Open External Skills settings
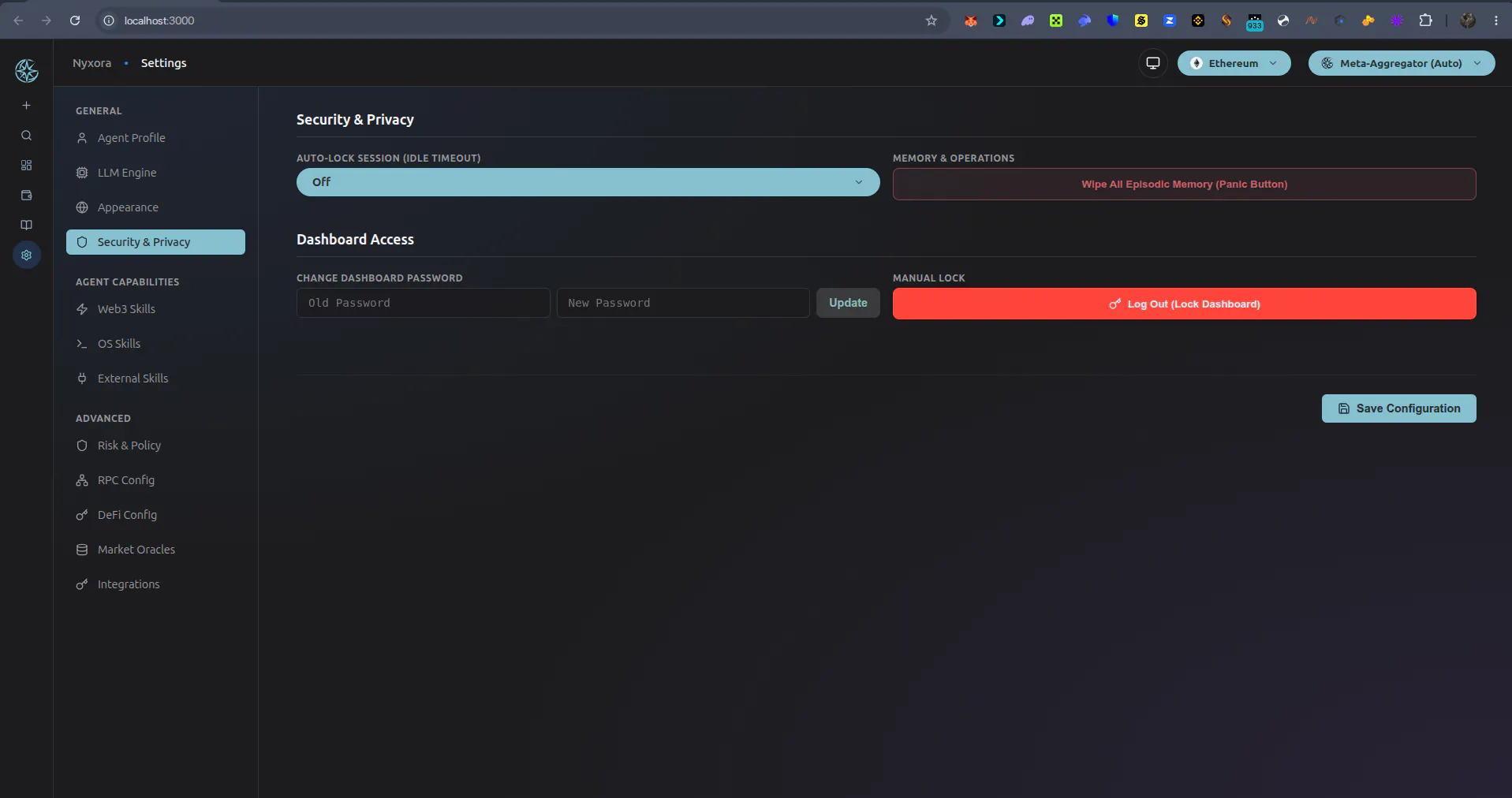1512x798 pixels. click(155, 378)
